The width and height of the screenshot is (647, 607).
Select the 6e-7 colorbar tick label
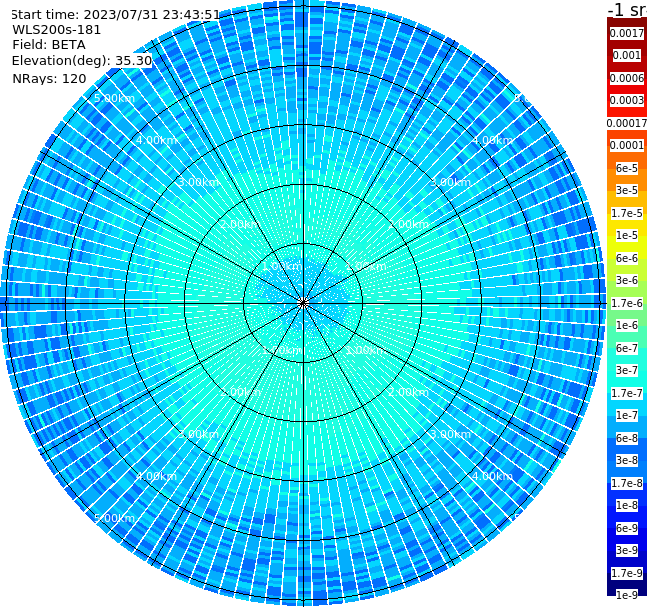pyautogui.click(x=627, y=348)
